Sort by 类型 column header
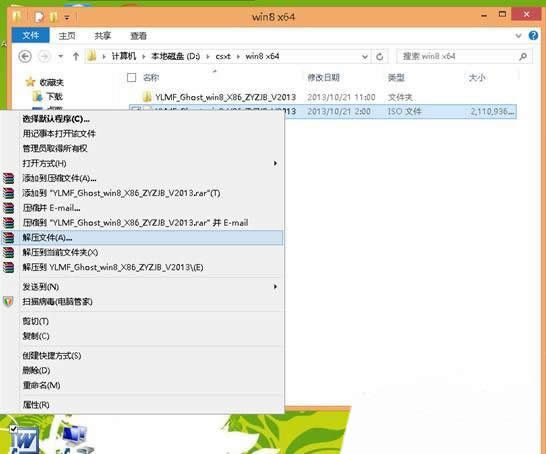Viewport: 546px width, 454px height. (x=396, y=77)
